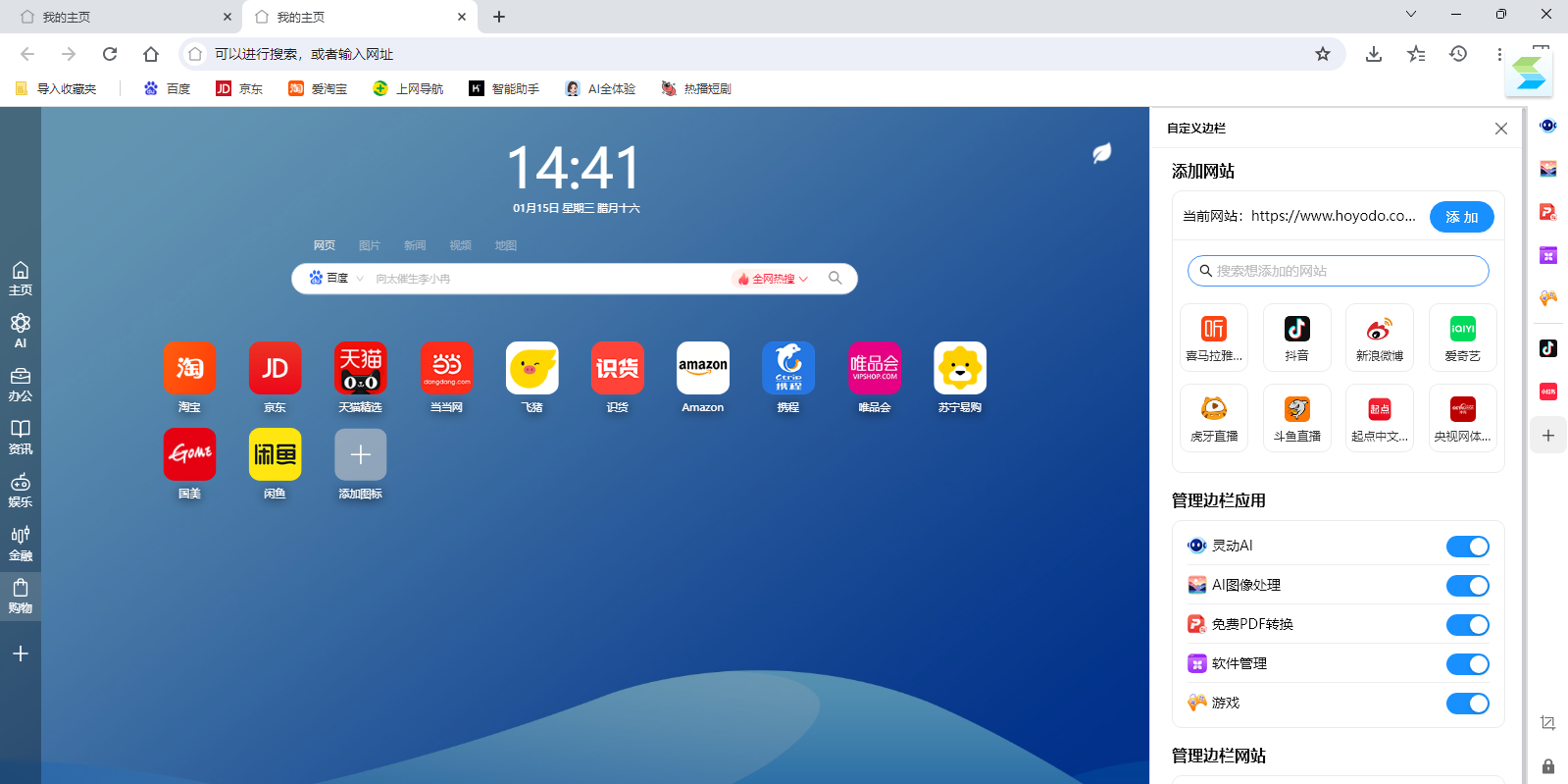
Task: Open the screenshot crop tool in right strip
Action: (1548, 723)
